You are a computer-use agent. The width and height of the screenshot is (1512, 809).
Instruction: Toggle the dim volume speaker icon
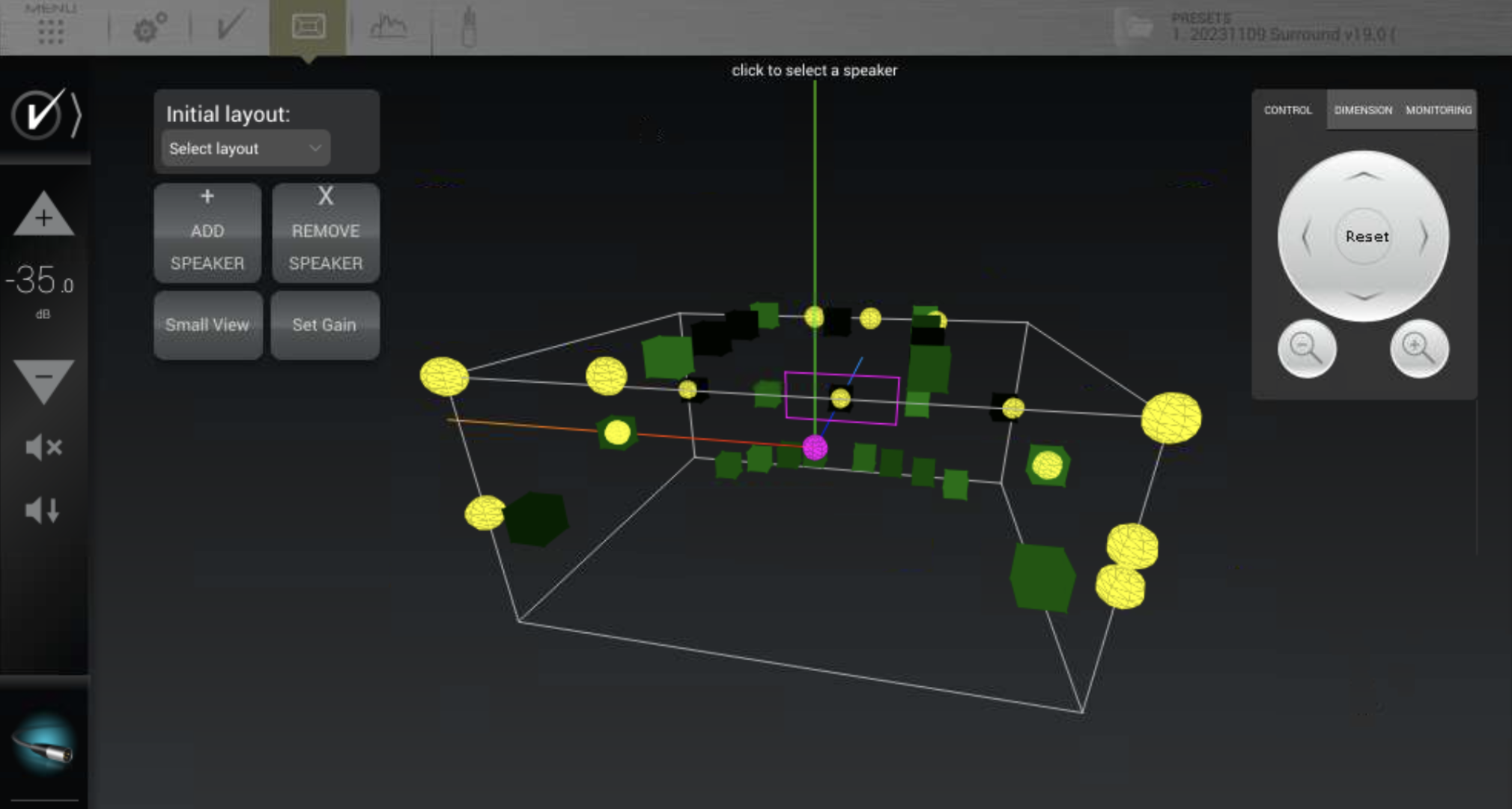(x=43, y=511)
